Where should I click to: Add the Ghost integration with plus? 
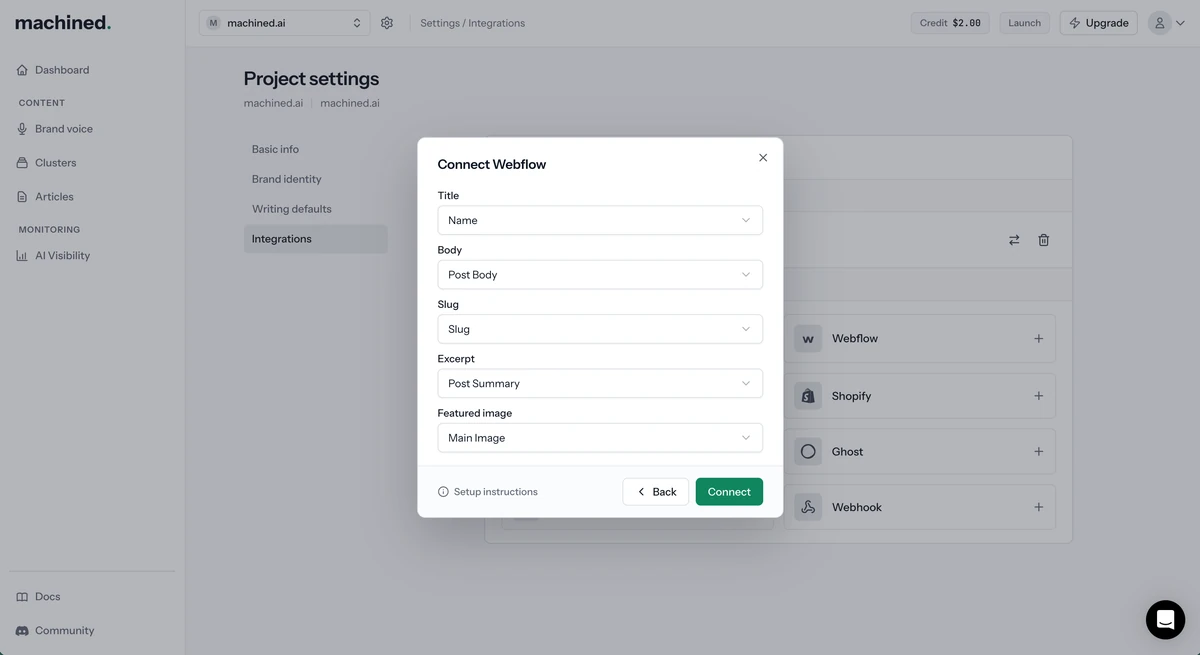click(1038, 452)
